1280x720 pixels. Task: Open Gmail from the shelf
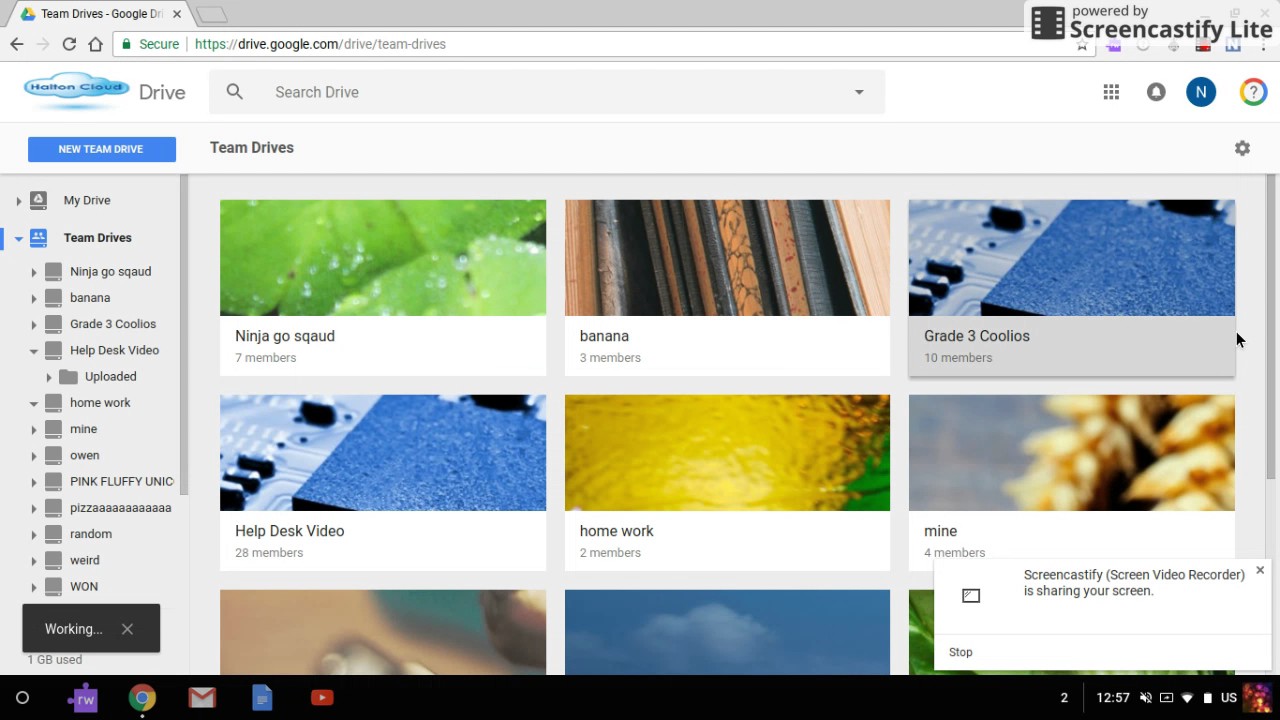[x=202, y=698]
